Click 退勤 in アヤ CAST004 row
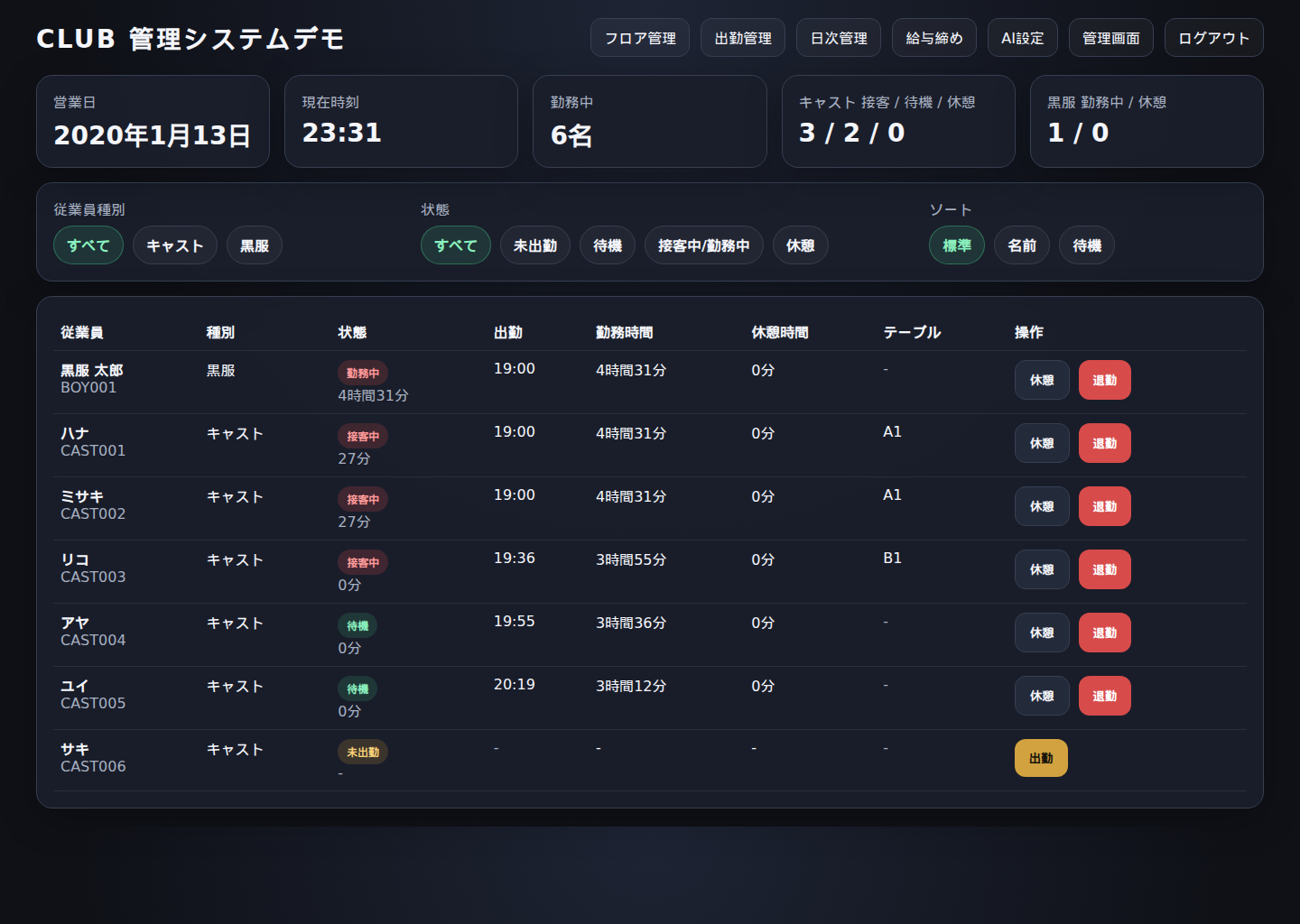Screen dimensions: 1300x924 click(x=1105, y=633)
